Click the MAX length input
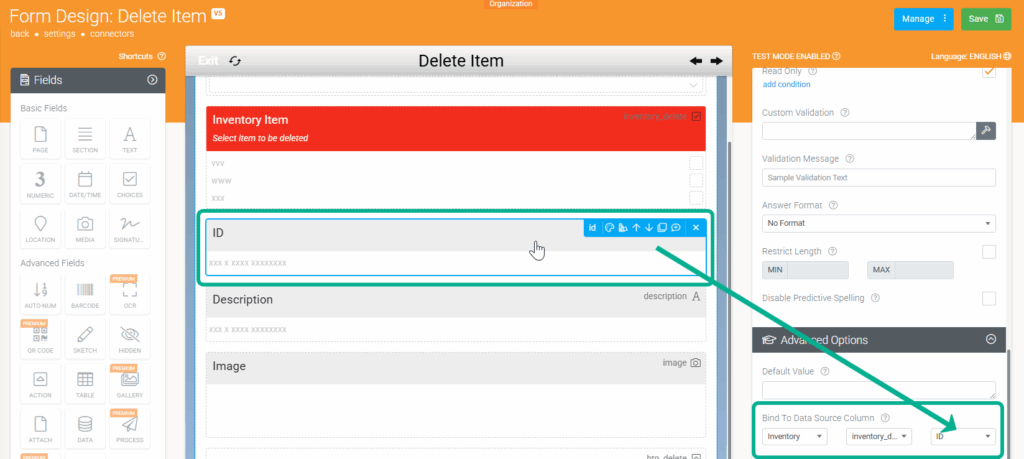This screenshot has height=459, width=1024. click(923, 270)
